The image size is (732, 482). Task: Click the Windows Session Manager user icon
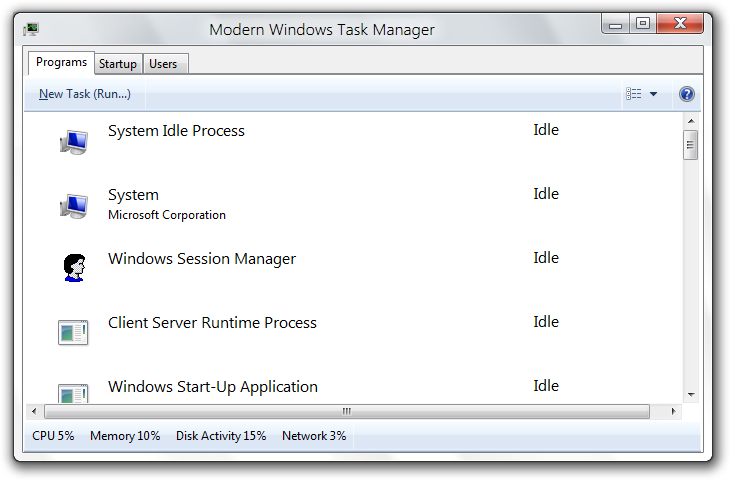pos(73,268)
